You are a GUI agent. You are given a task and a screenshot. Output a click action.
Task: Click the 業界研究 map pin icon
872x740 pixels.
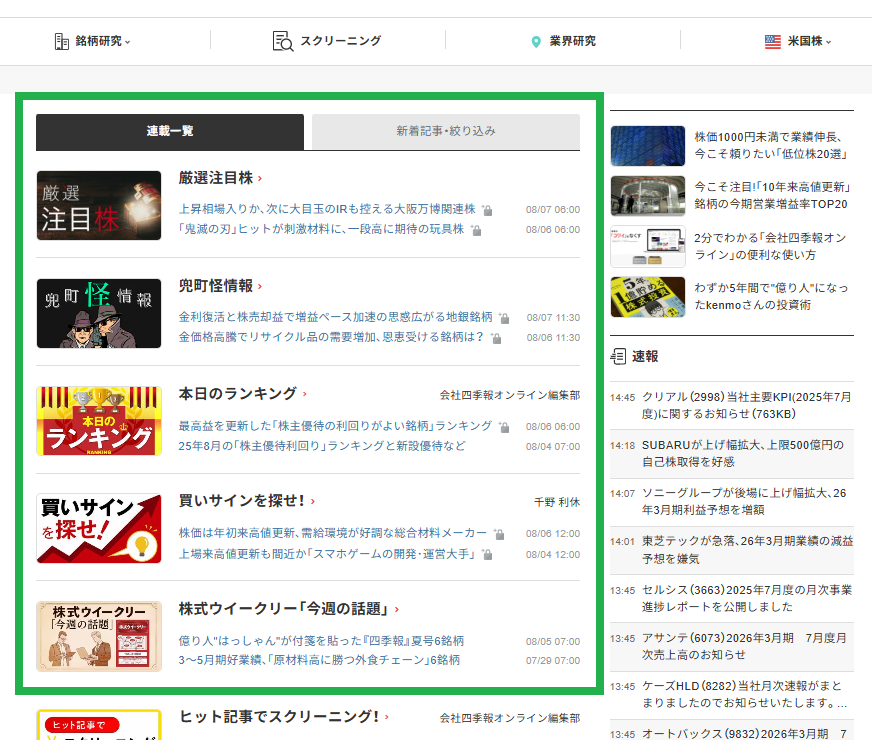pyautogui.click(x=536, y=42)
